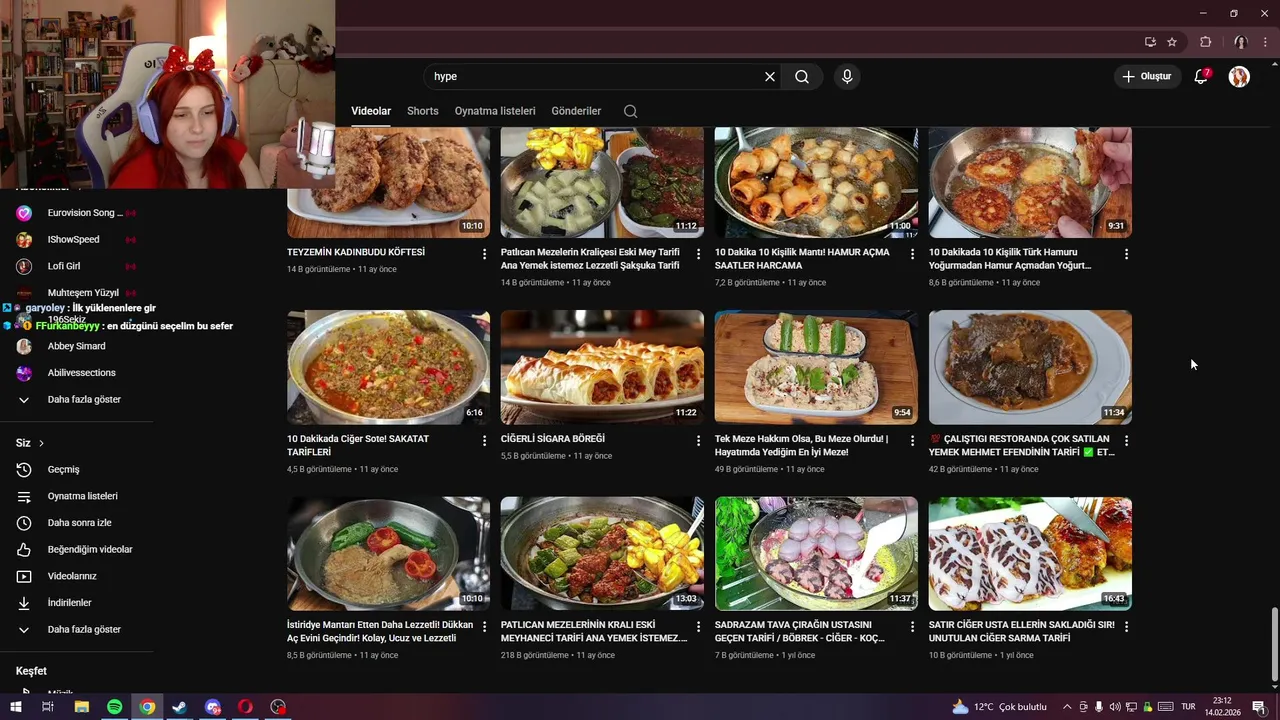Click the Oluştur create button
This screenshot has width=1280, height=720.
pos(1146,76)
